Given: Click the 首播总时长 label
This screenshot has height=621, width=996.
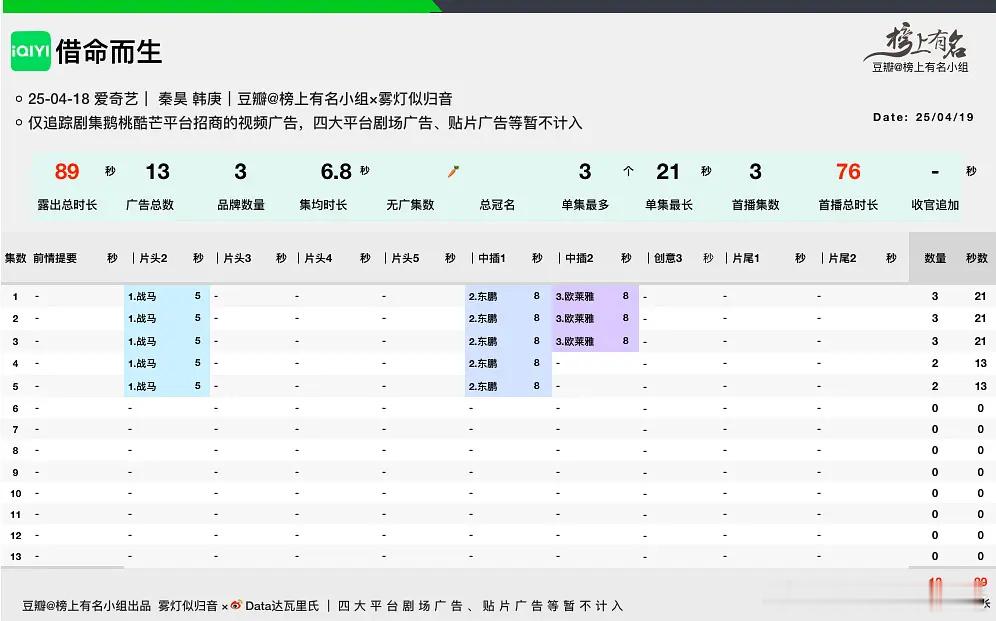Looking at the screenshot, I should pos(848,204).
